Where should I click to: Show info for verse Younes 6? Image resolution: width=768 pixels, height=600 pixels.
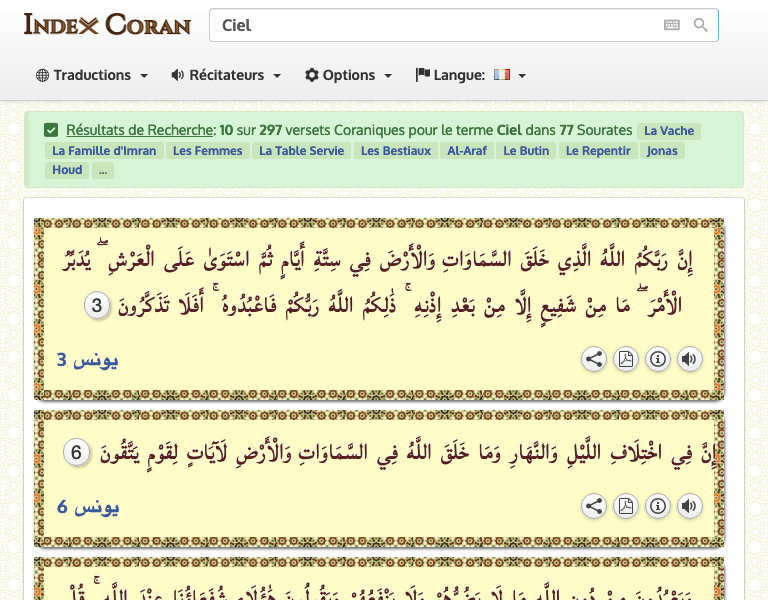658,506
